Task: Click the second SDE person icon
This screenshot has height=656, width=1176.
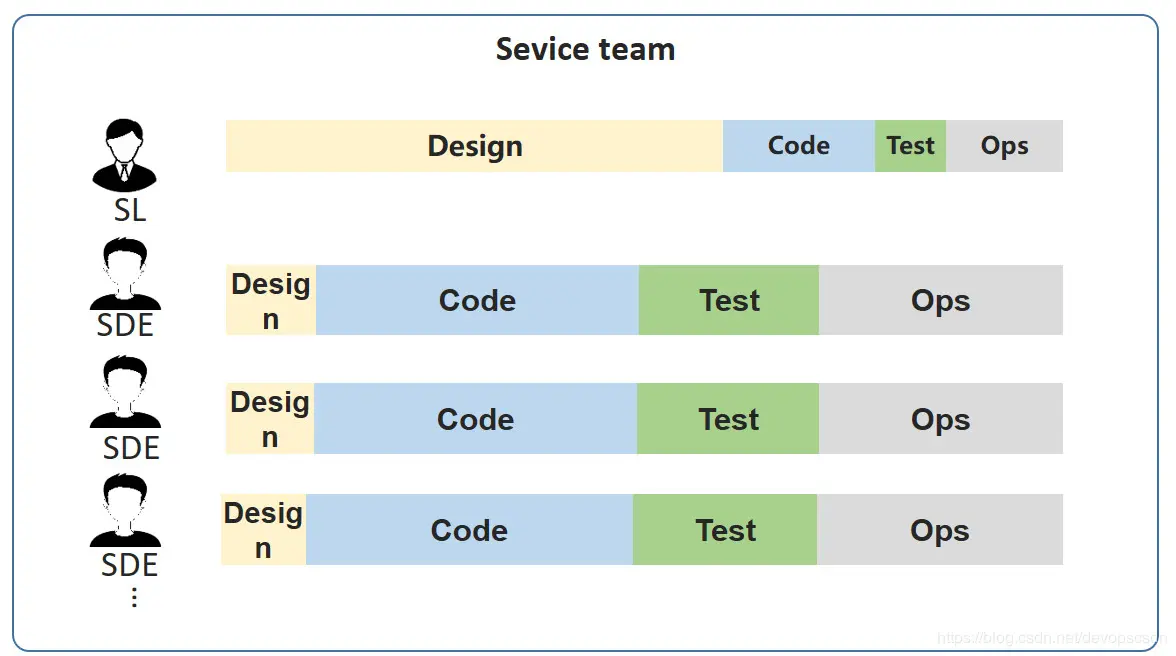Action: click(x=125, y=392)
